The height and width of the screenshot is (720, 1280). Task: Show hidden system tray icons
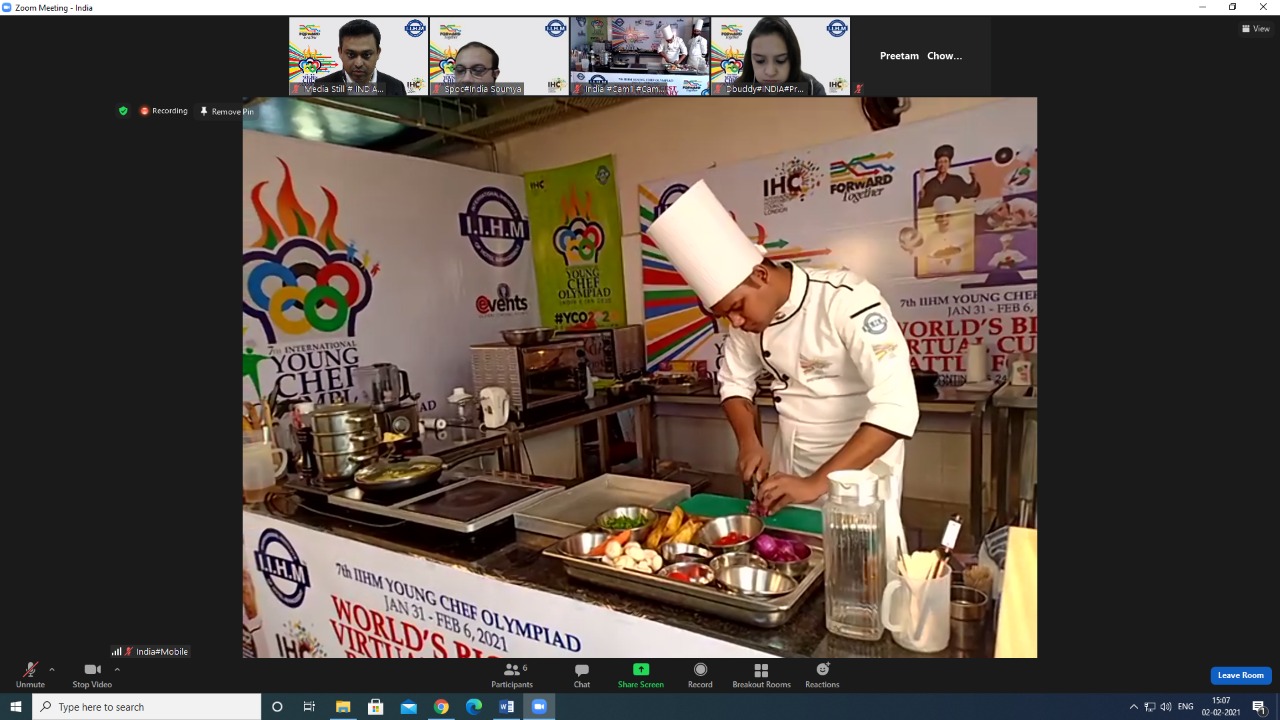coord(1133,707)
